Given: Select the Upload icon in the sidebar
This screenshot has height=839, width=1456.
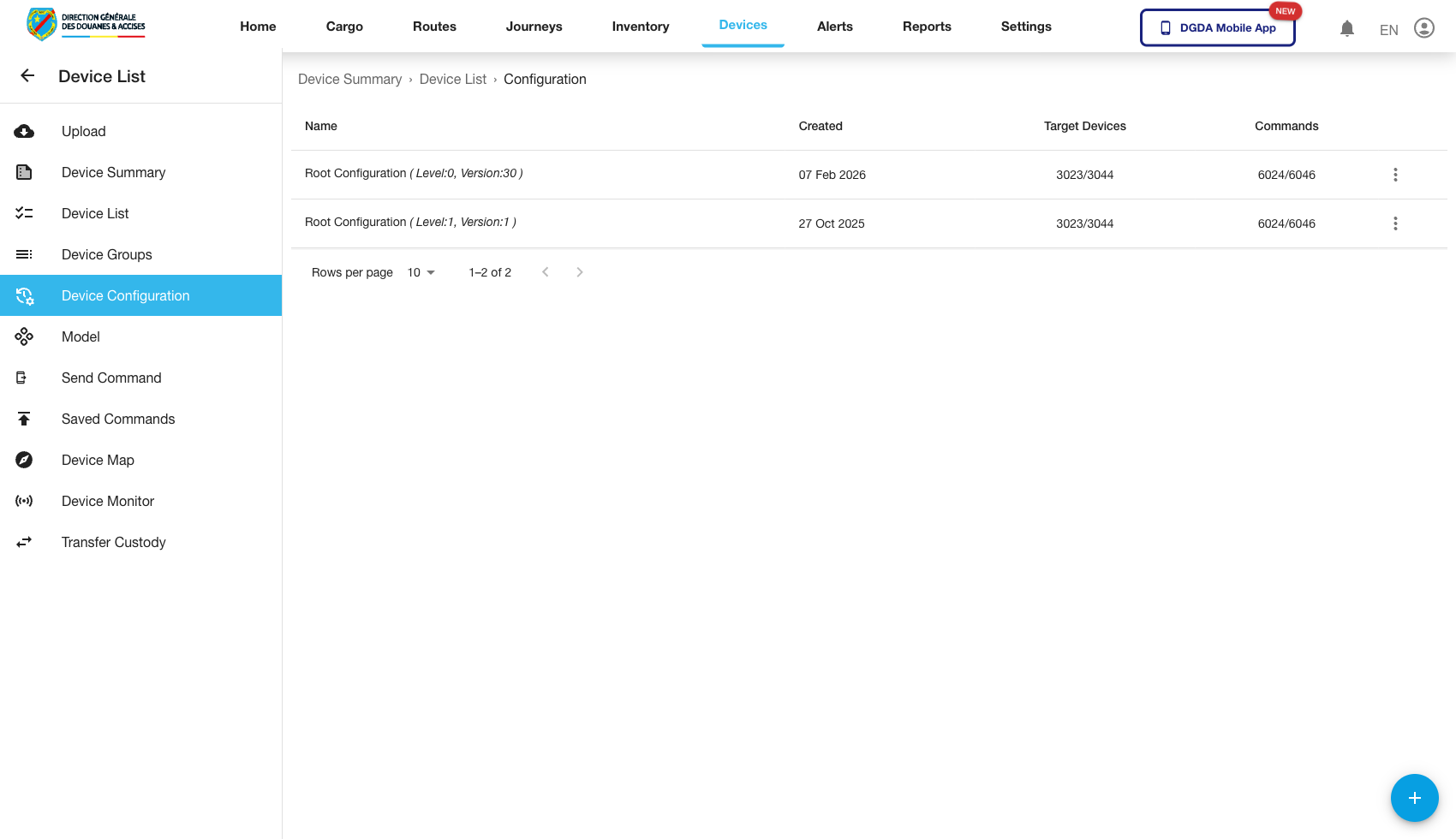Looking at the screenshot, I should click(24, 131).
